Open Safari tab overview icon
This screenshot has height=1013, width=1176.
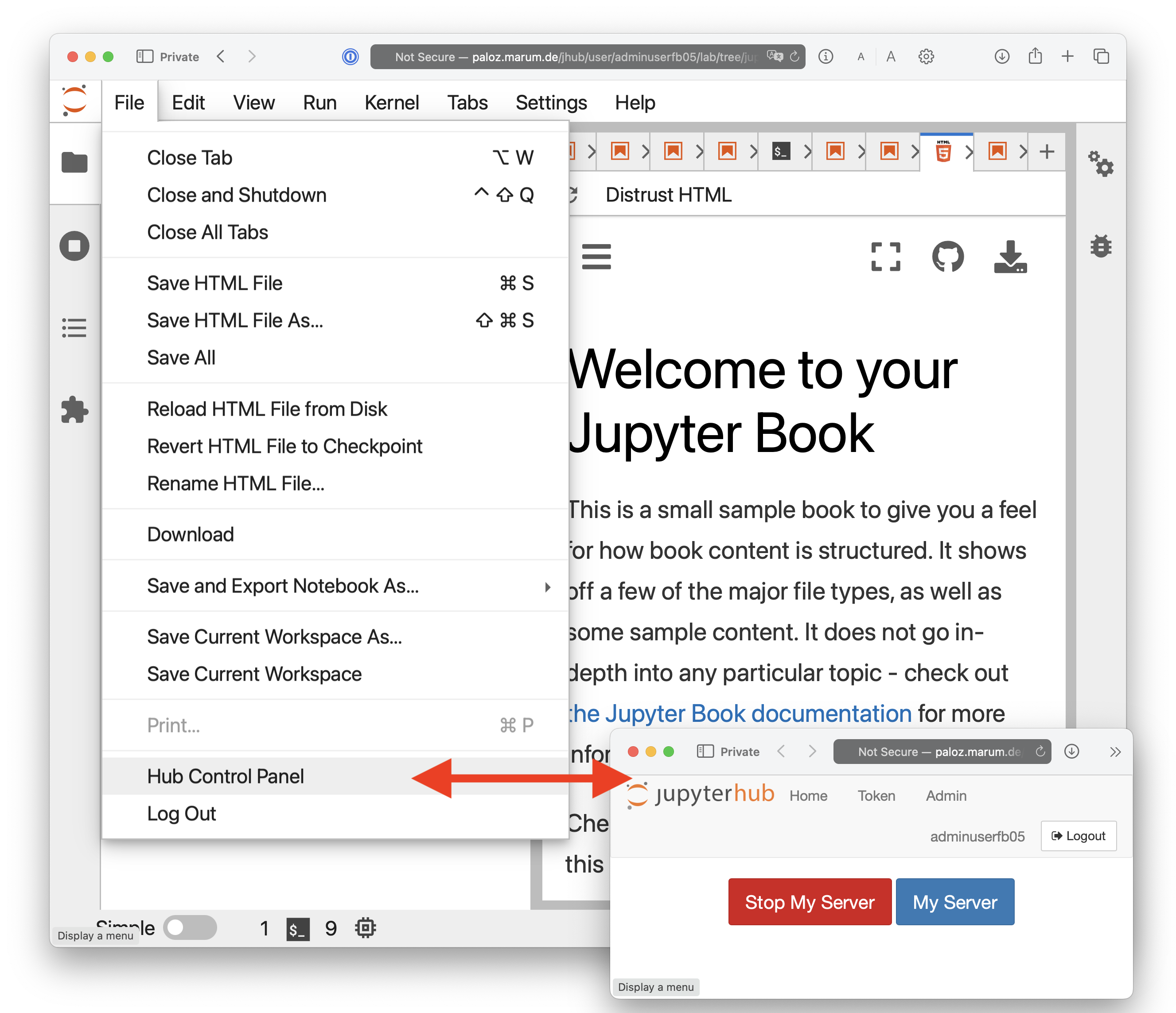coord(1101,56)
